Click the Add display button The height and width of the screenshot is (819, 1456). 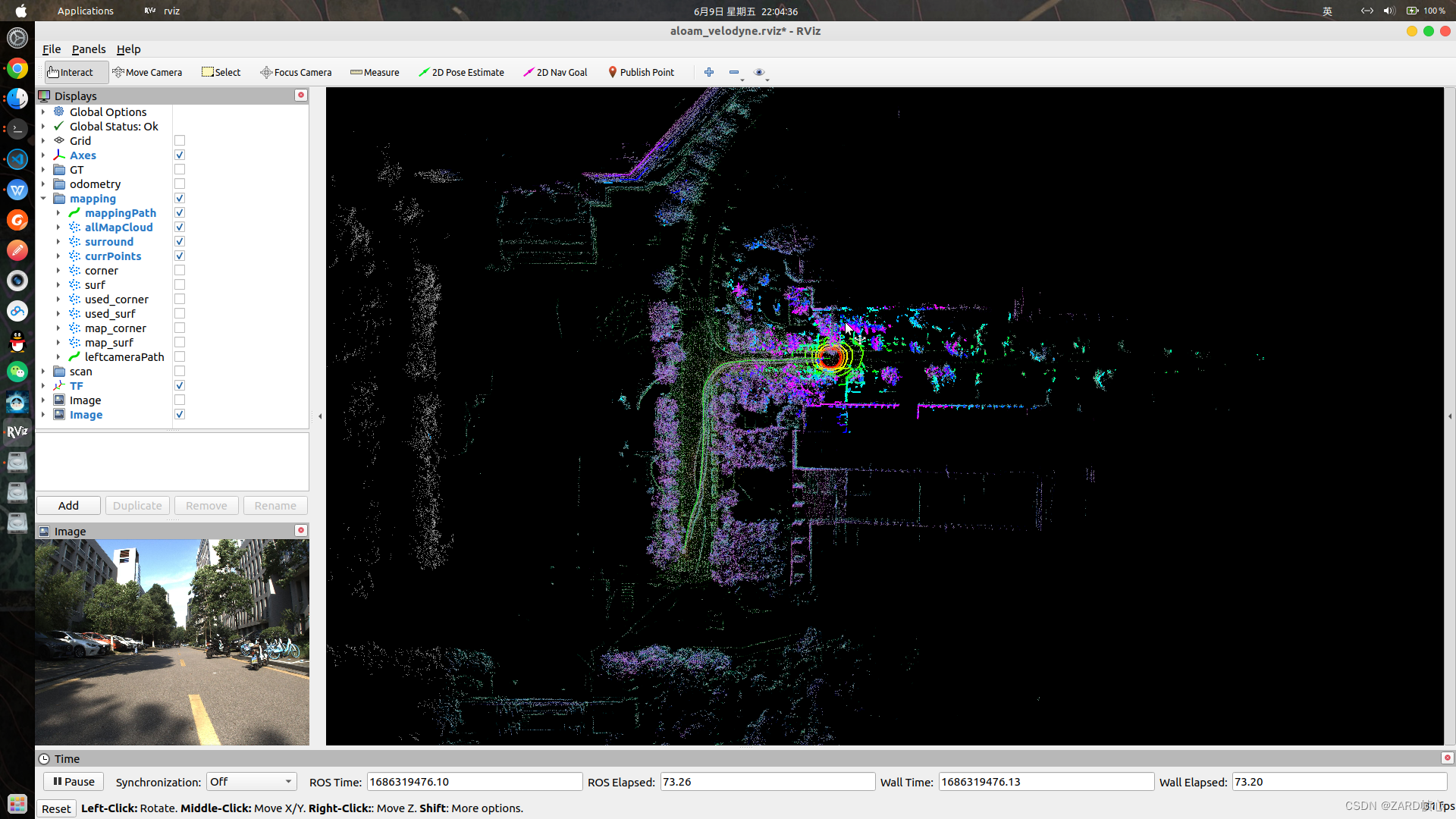click(68, 505)
